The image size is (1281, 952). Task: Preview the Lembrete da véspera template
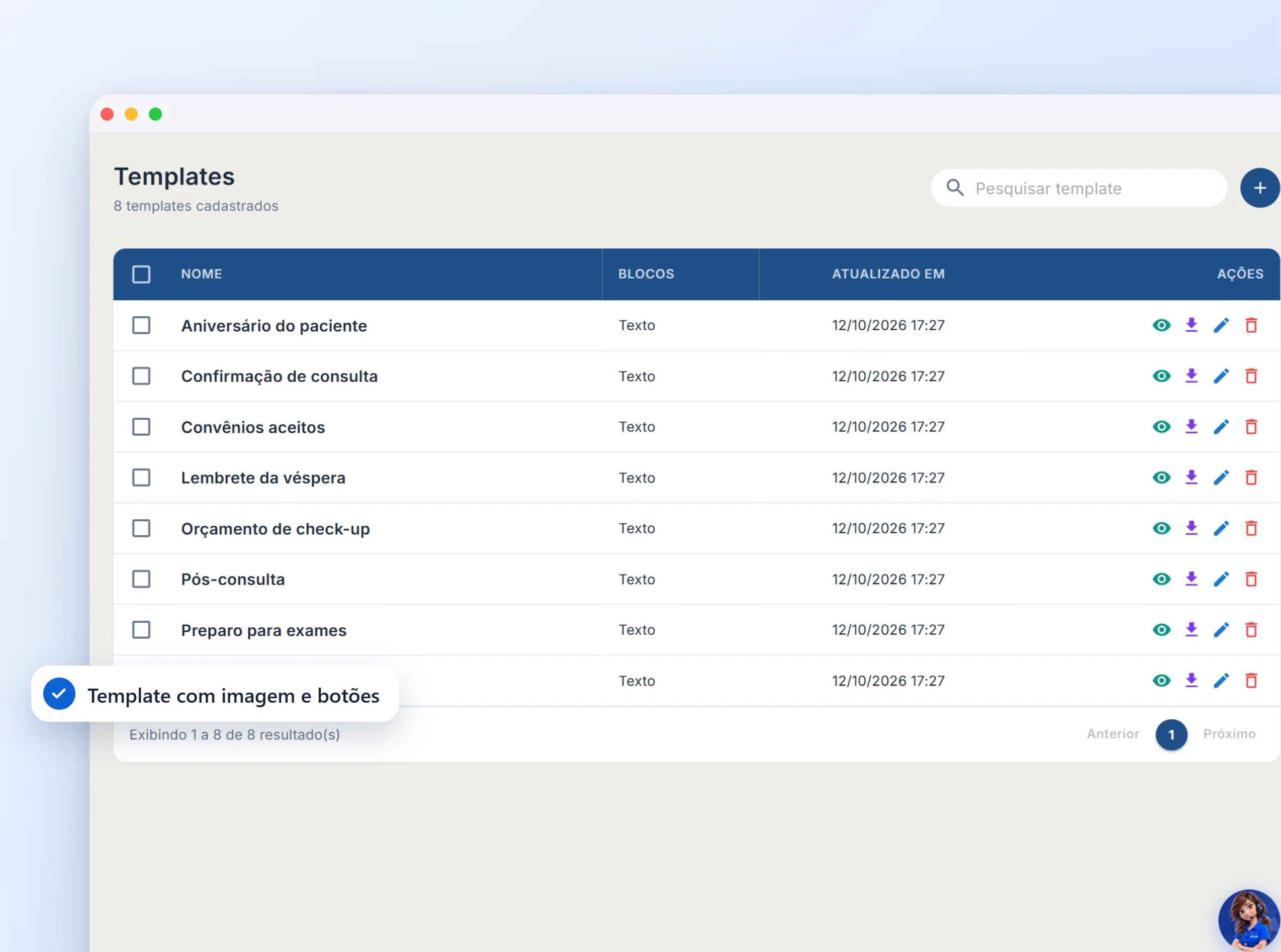tap(1161, 477)
